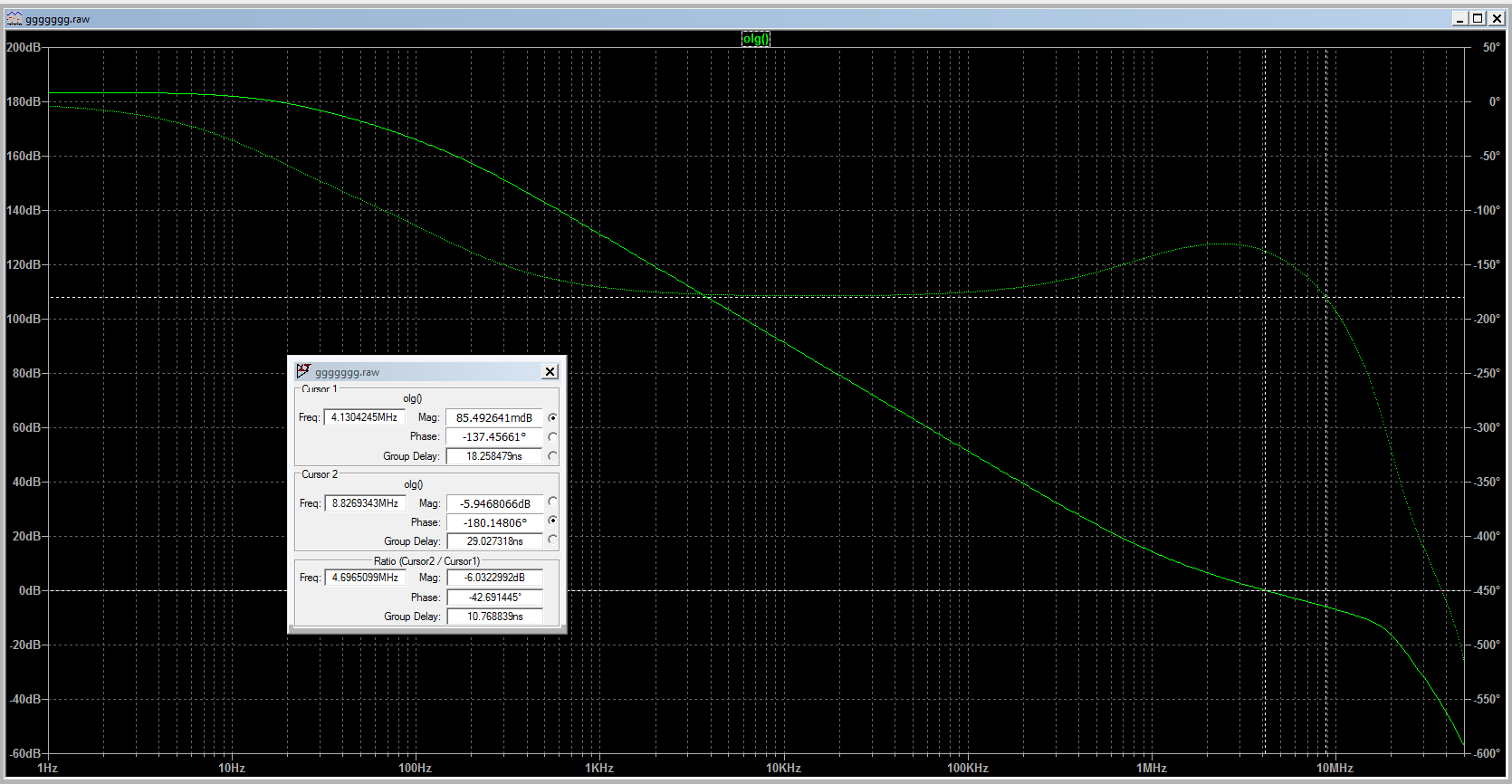Select Cursor 2 Group Delay radio button
The image size is (1512, 784).
click(x=552, y=540)
